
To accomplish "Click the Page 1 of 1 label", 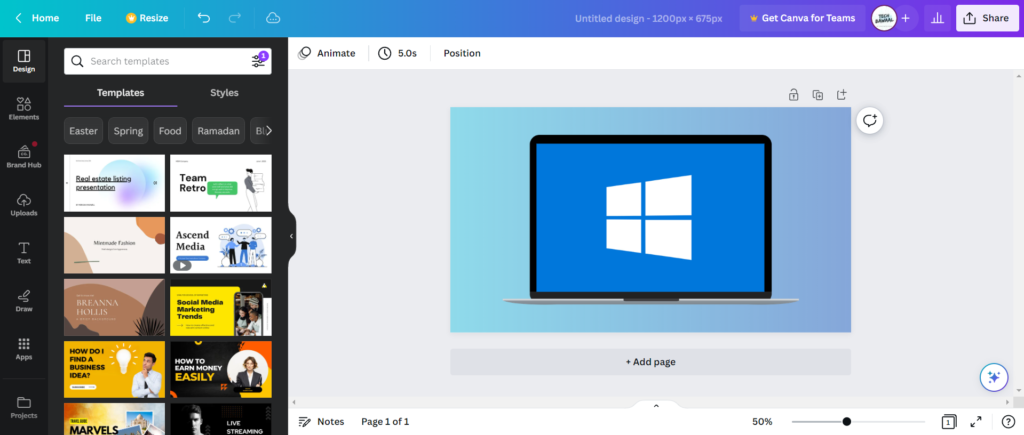I will (x=385, y=422).
